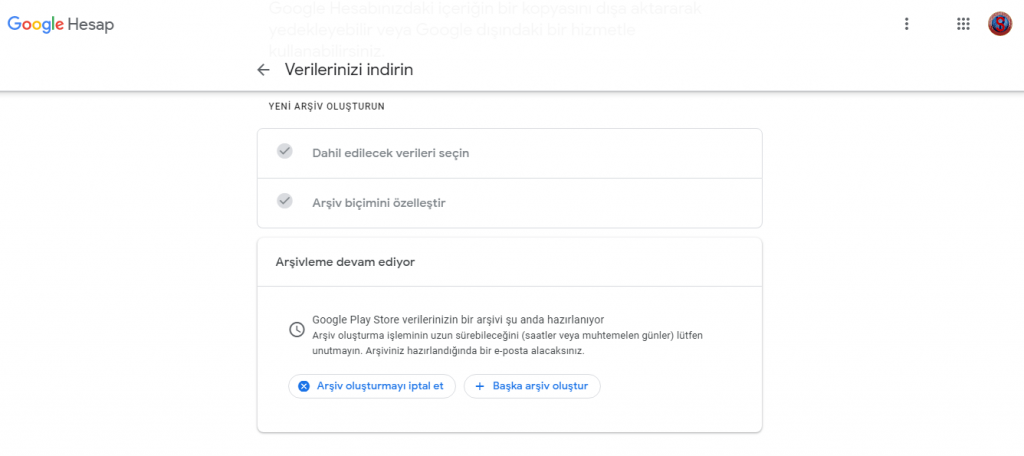Click the Google Hesap logo
This screenshot has height=456, width=1024.
[61, 25]
